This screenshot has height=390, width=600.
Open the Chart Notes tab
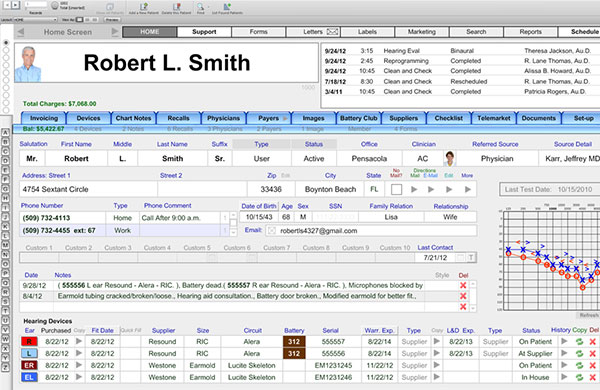click(x=134, y=118)
